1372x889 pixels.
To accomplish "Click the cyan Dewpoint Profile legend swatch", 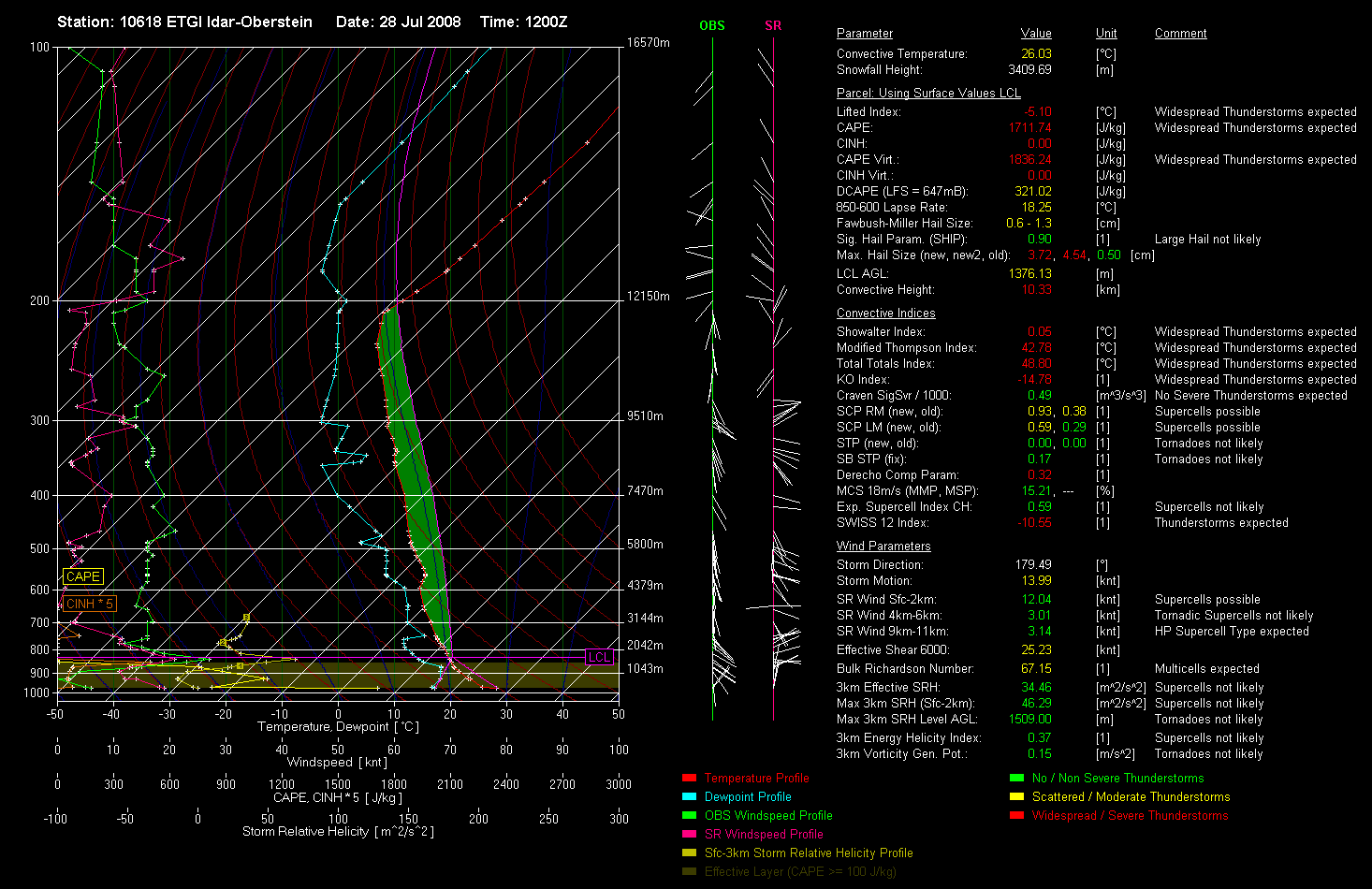I will pyautogui.click(x=689, y=796).
